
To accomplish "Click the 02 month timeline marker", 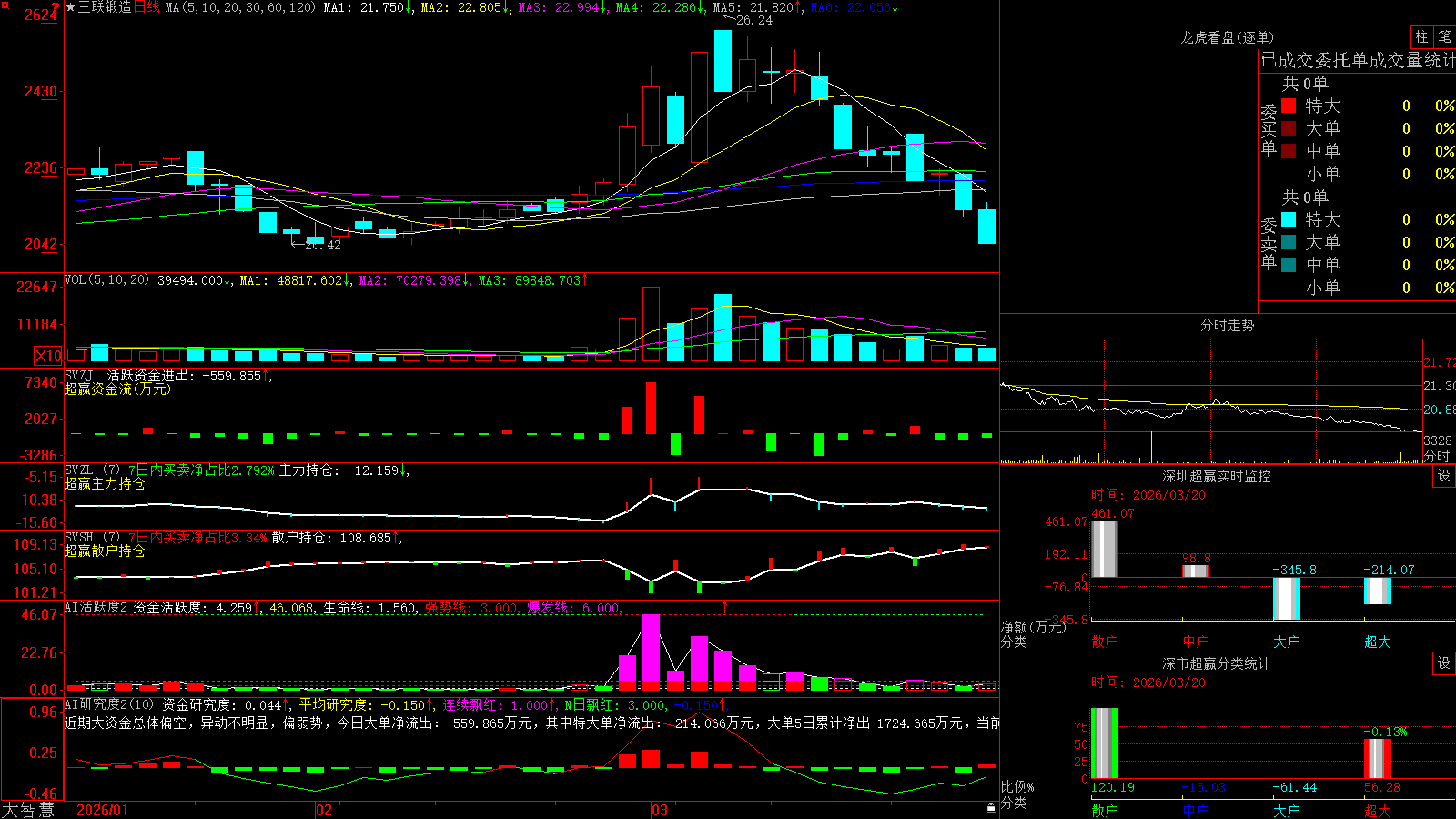I will 324,810.
